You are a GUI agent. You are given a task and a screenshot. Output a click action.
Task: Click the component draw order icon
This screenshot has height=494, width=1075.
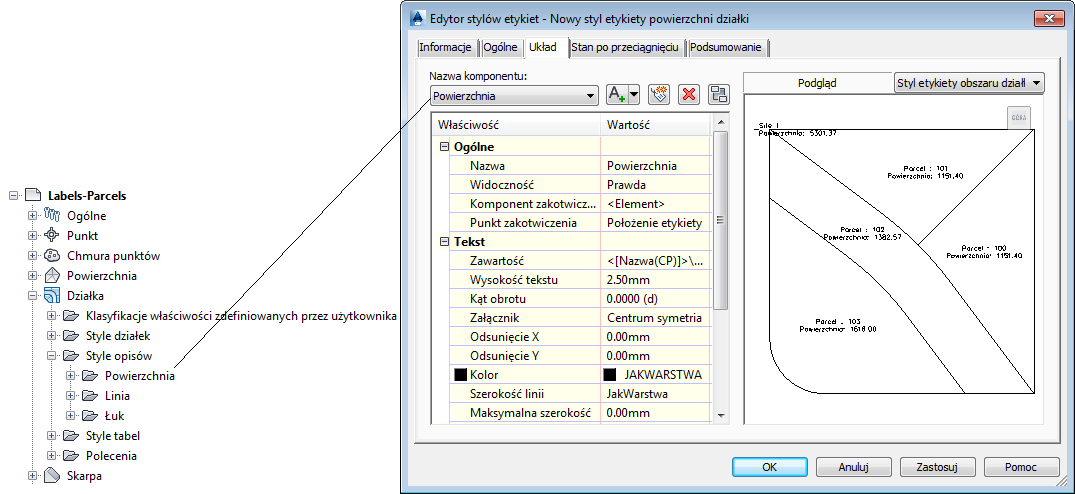click(x=719, y=95)
